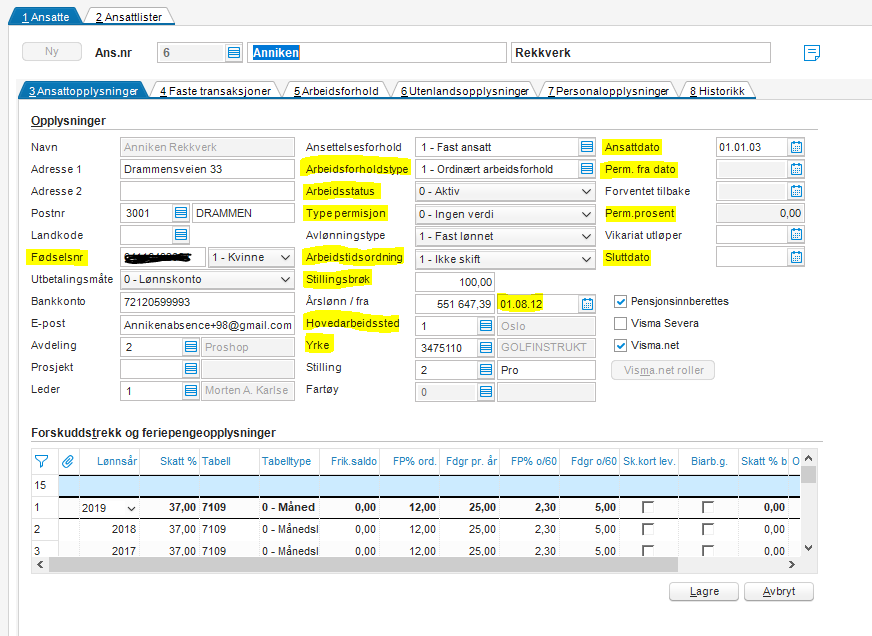Click the attachment paperclip column icon
Image resolution: width=872 pixels, height=636 pixels.
69,461
